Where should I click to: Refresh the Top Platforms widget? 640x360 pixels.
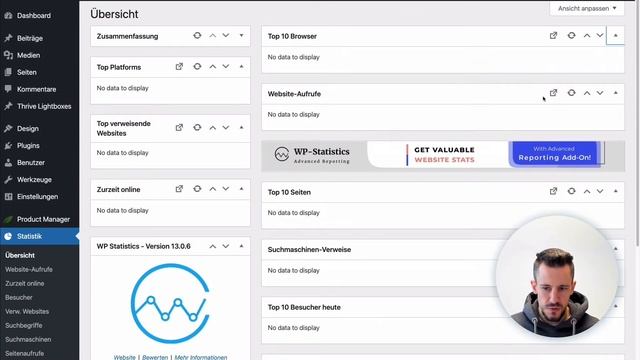[197, 67]
